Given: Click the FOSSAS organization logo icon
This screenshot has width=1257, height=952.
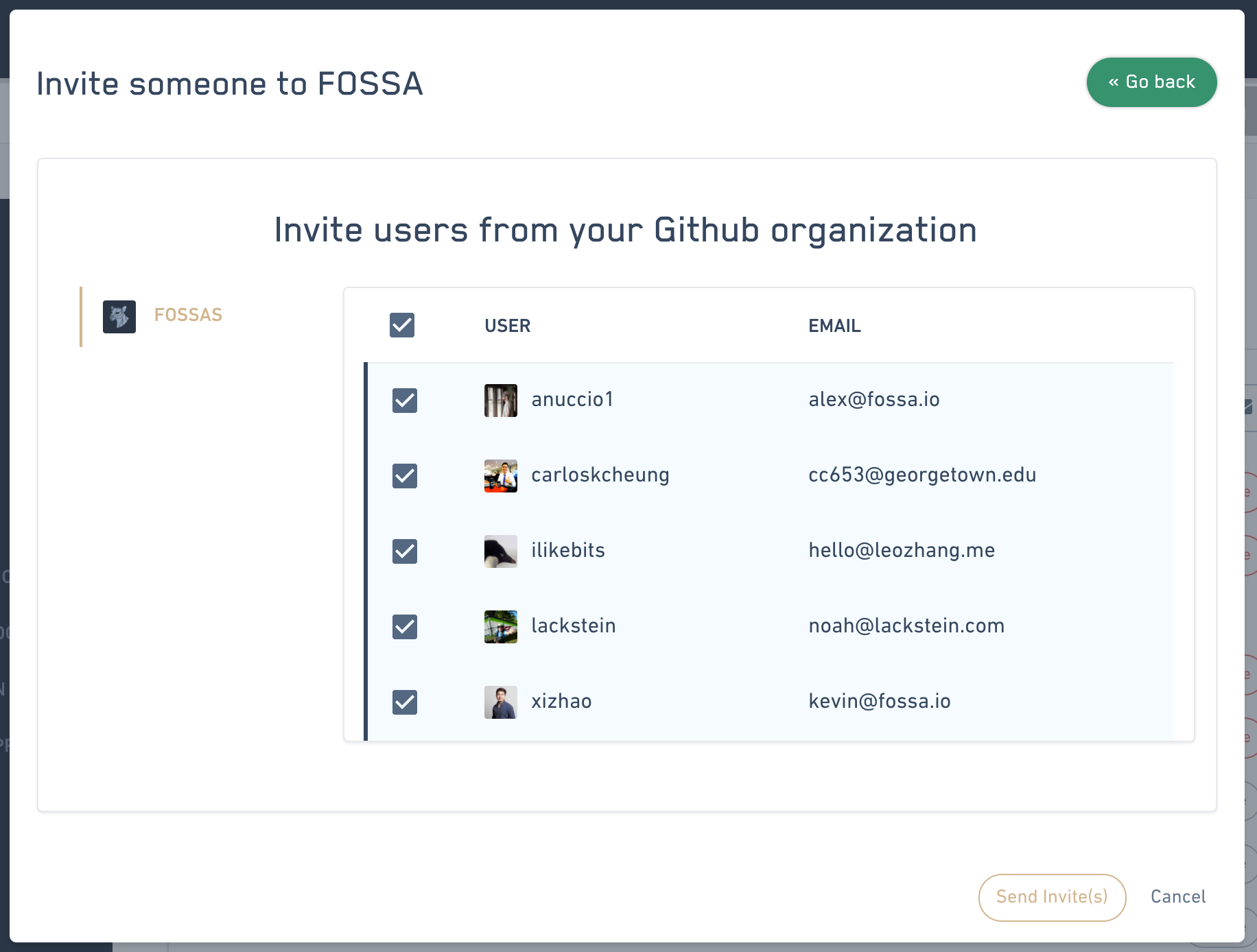Looking at the screenshot, I should (119, 317).
